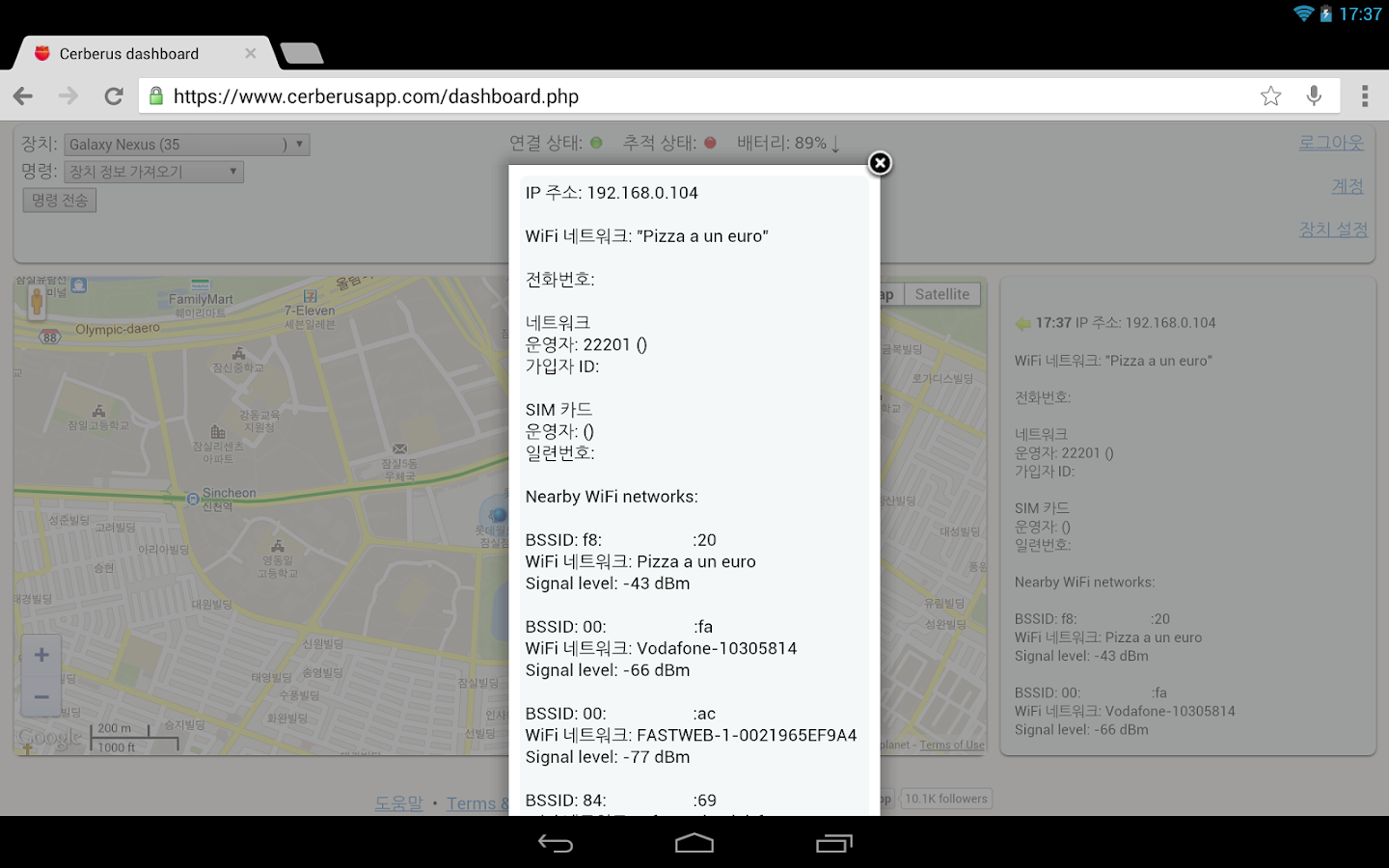Image resolution: width=1389 pixels, height=868 pixels.
Task: View site security via the padlock icon
Action: coord(155,95)
